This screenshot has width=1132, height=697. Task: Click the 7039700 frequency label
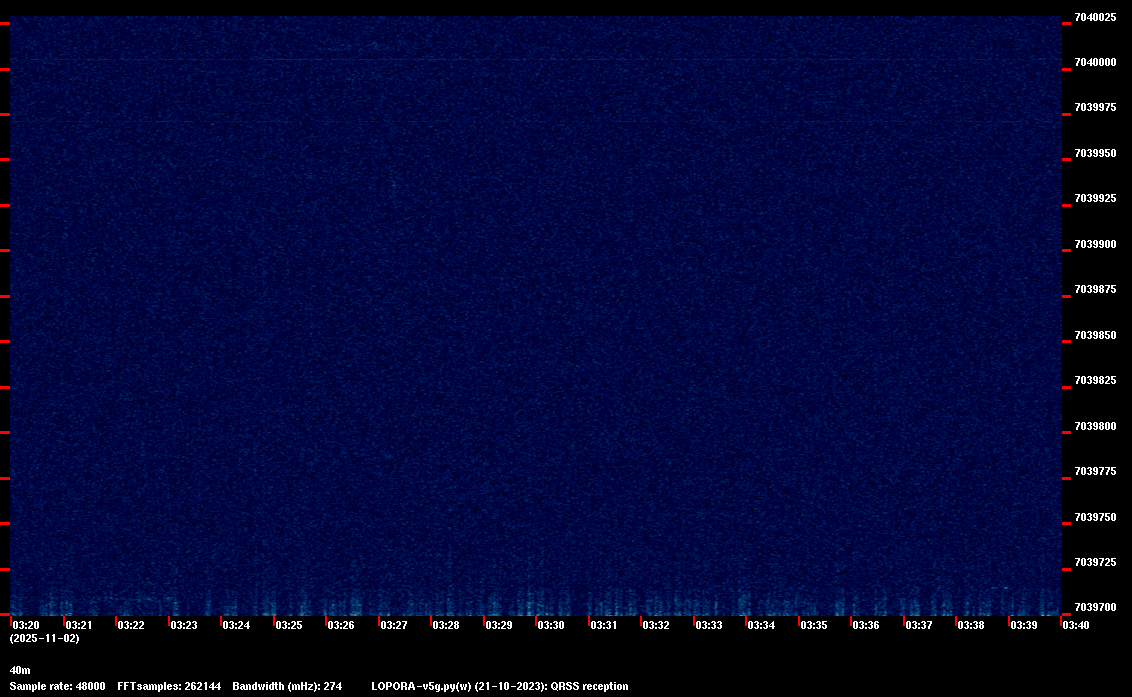point(1095,607)
